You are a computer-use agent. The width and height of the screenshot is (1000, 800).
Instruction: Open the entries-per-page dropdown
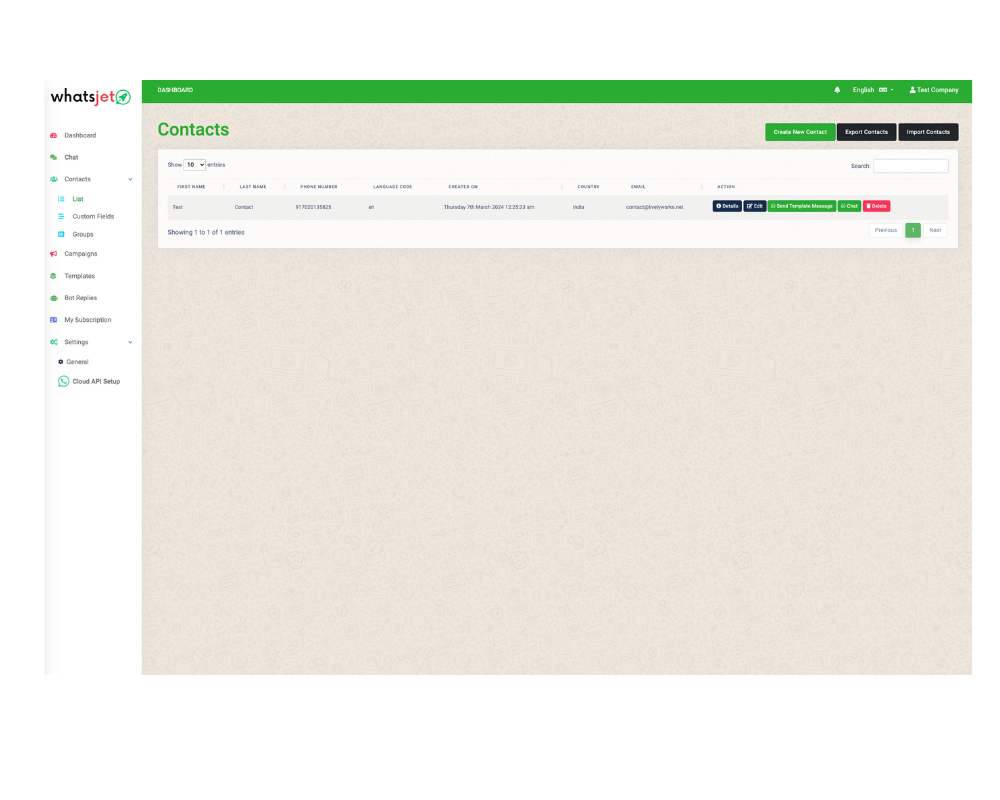coord(194,165)
